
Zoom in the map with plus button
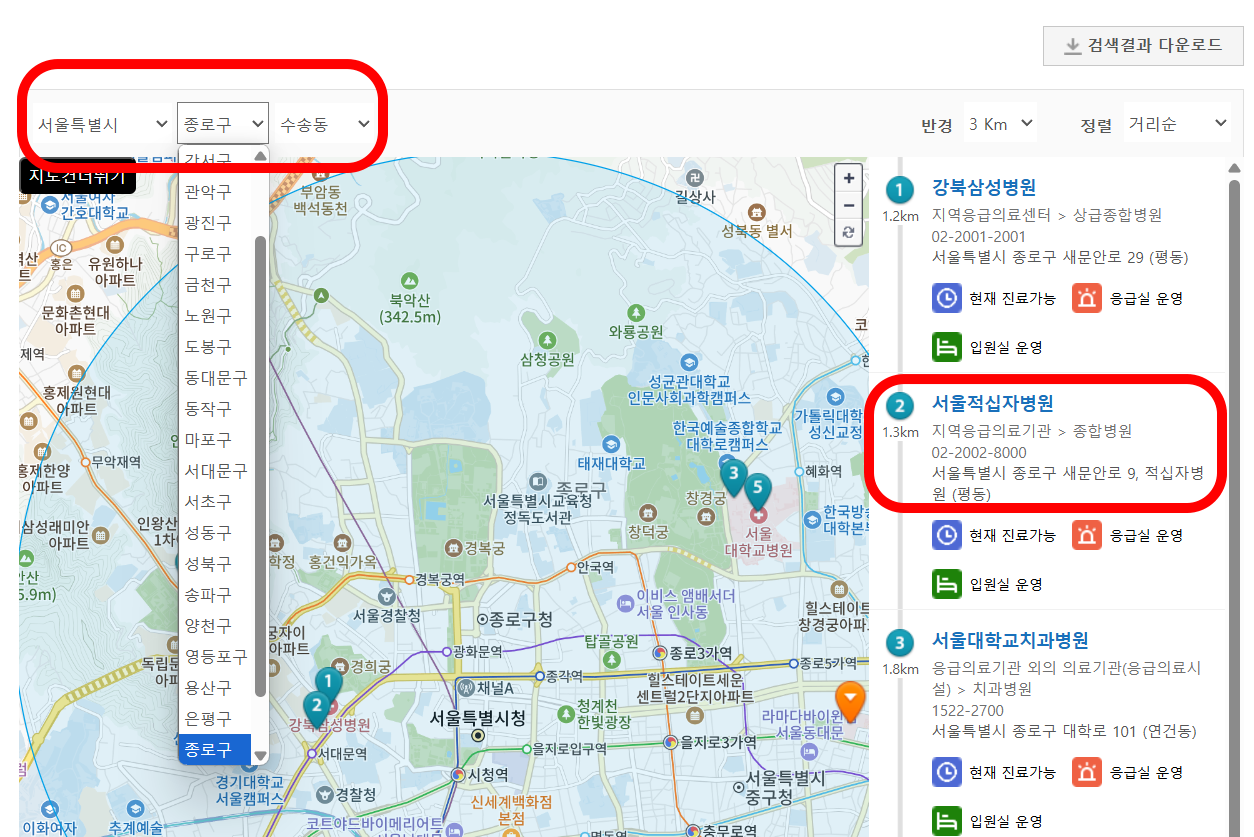[849, 178]
